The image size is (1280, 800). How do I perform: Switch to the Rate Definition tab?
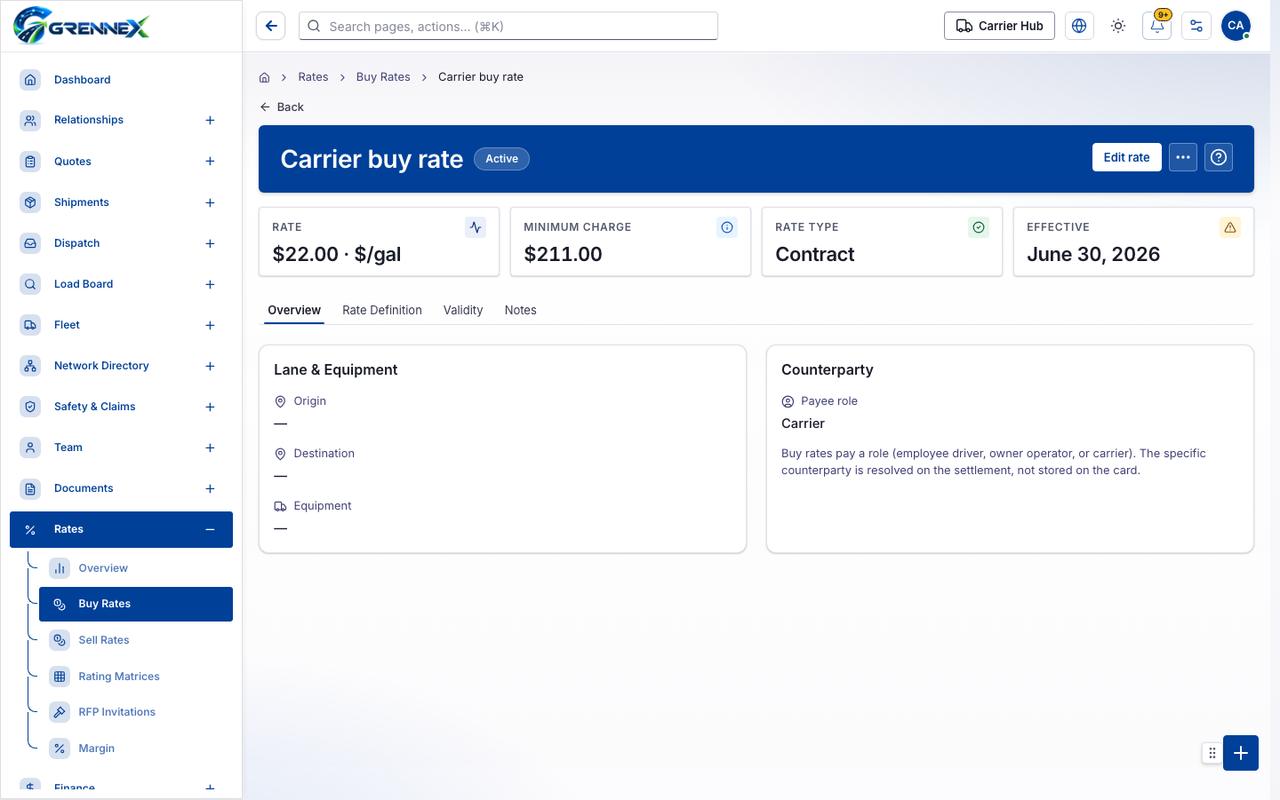(x=382, y=310)
